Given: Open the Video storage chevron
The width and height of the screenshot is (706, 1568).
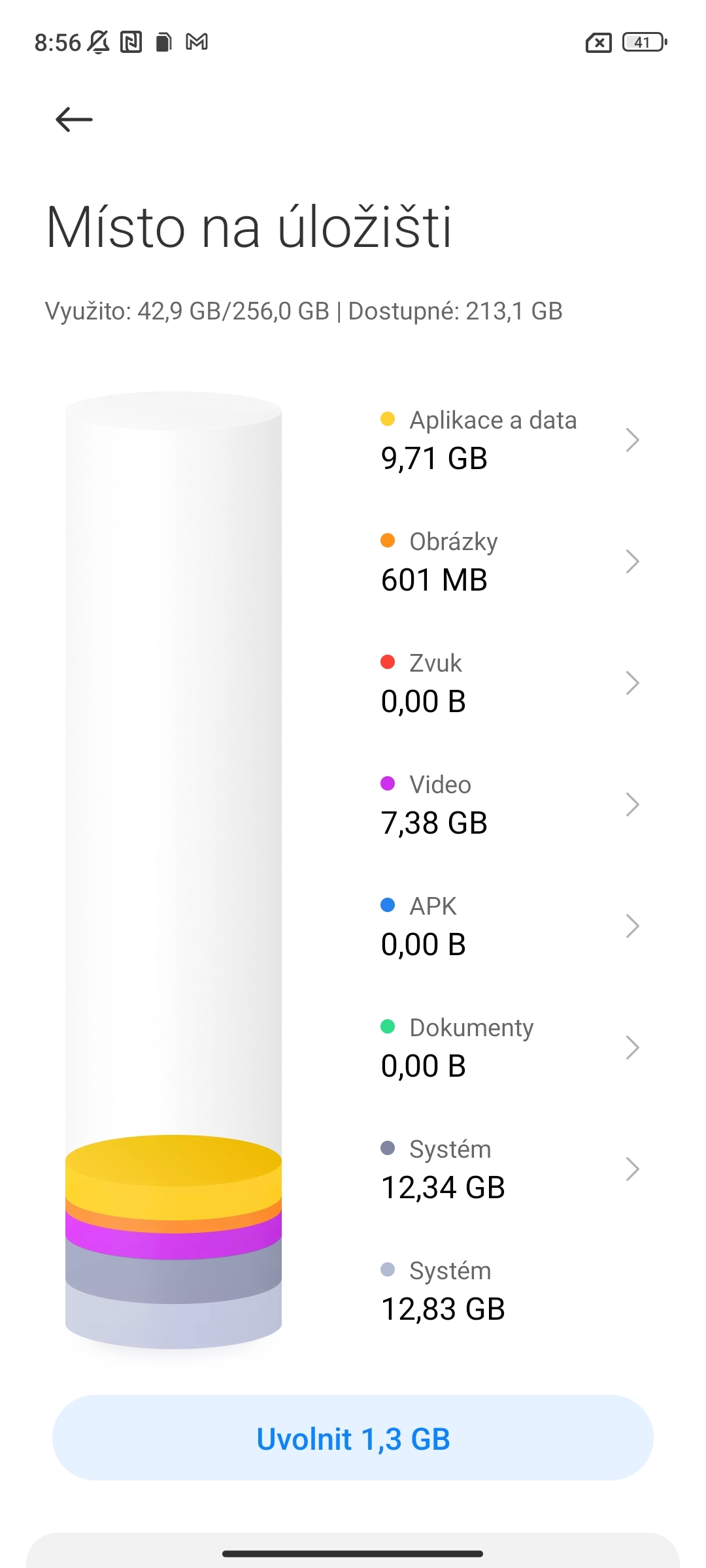Looking at the screenshot, I should pos(632,804).
